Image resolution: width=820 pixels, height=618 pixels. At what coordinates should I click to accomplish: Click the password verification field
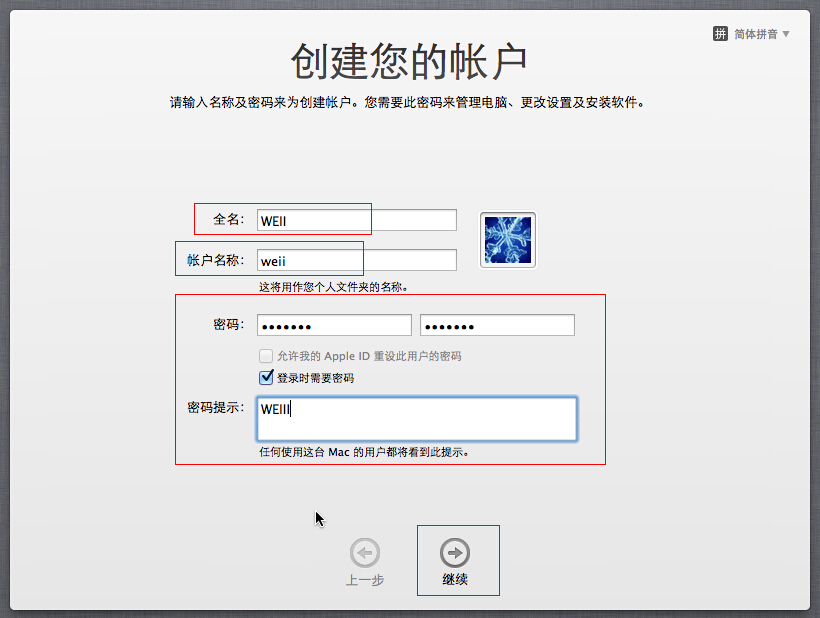(x=497, y=325)
